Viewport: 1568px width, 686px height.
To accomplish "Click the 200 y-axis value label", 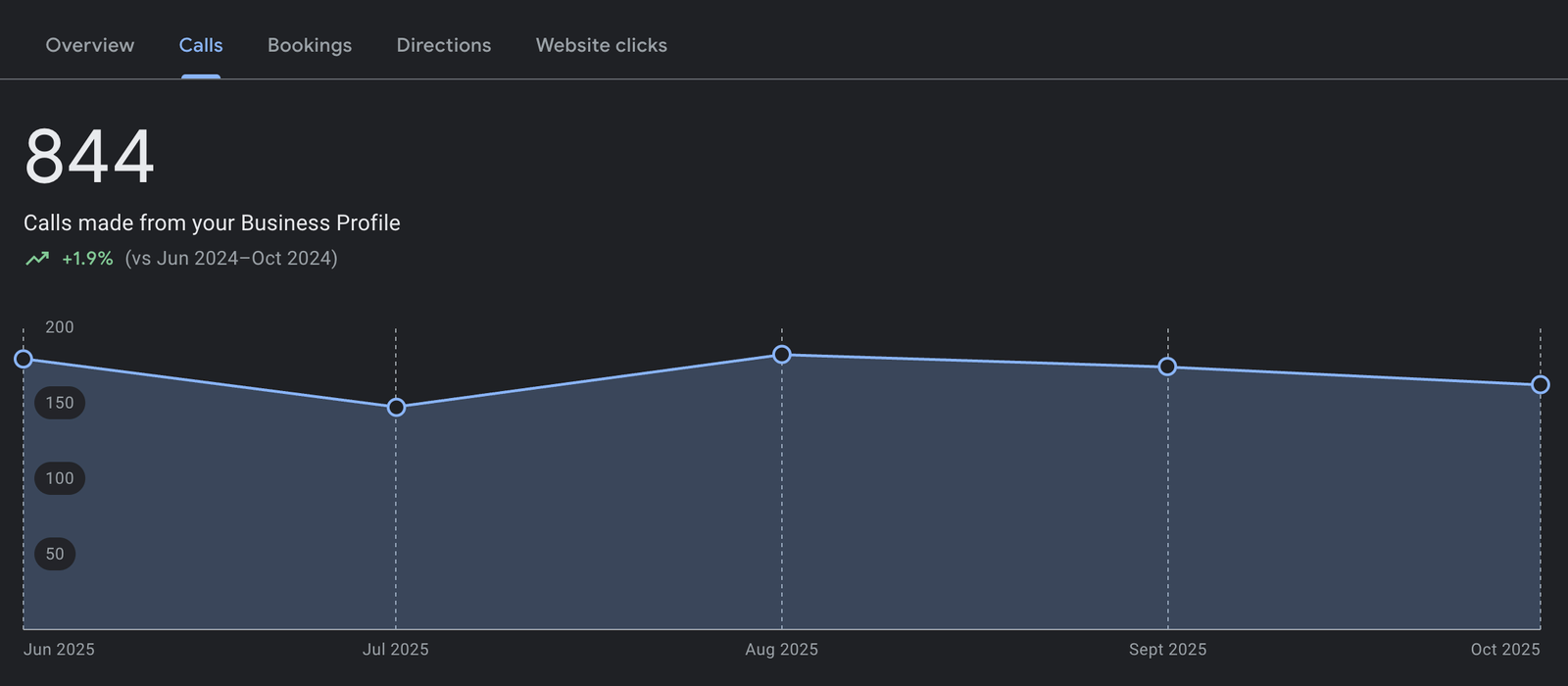I will (x=60, y=327).
